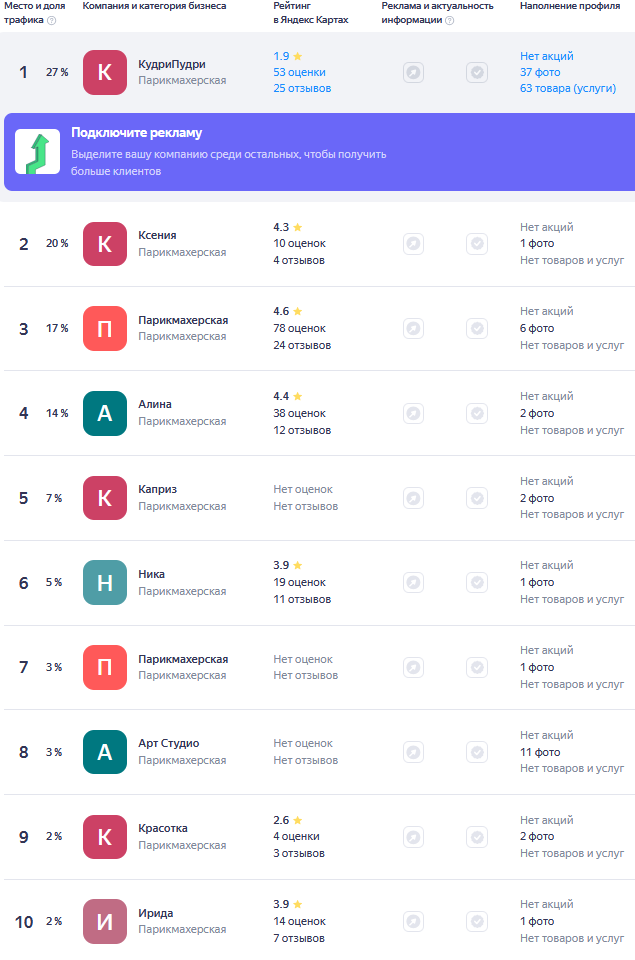This screenshot has width=635, height=960.
Task: Click the checkmark icon in Арт Студио row
Action: tap(477, 752)
